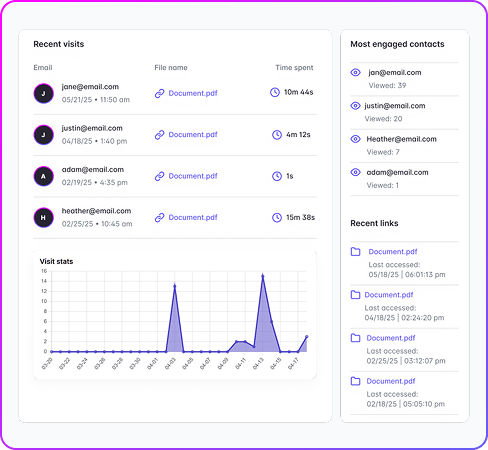Click the clock icon next to 15m 38s
The width and height of the screenshot is (488, 450).
tap(277, 217)
